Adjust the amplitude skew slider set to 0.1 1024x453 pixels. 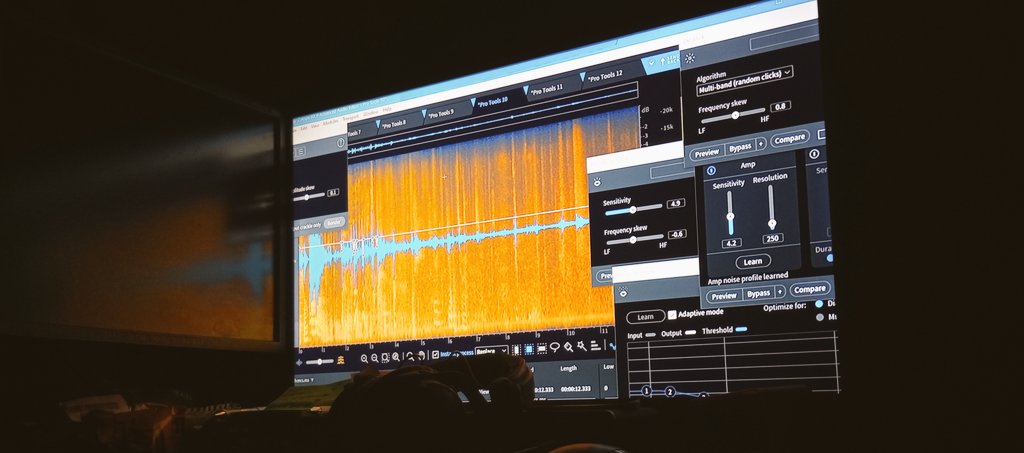[x=309, y=196]
